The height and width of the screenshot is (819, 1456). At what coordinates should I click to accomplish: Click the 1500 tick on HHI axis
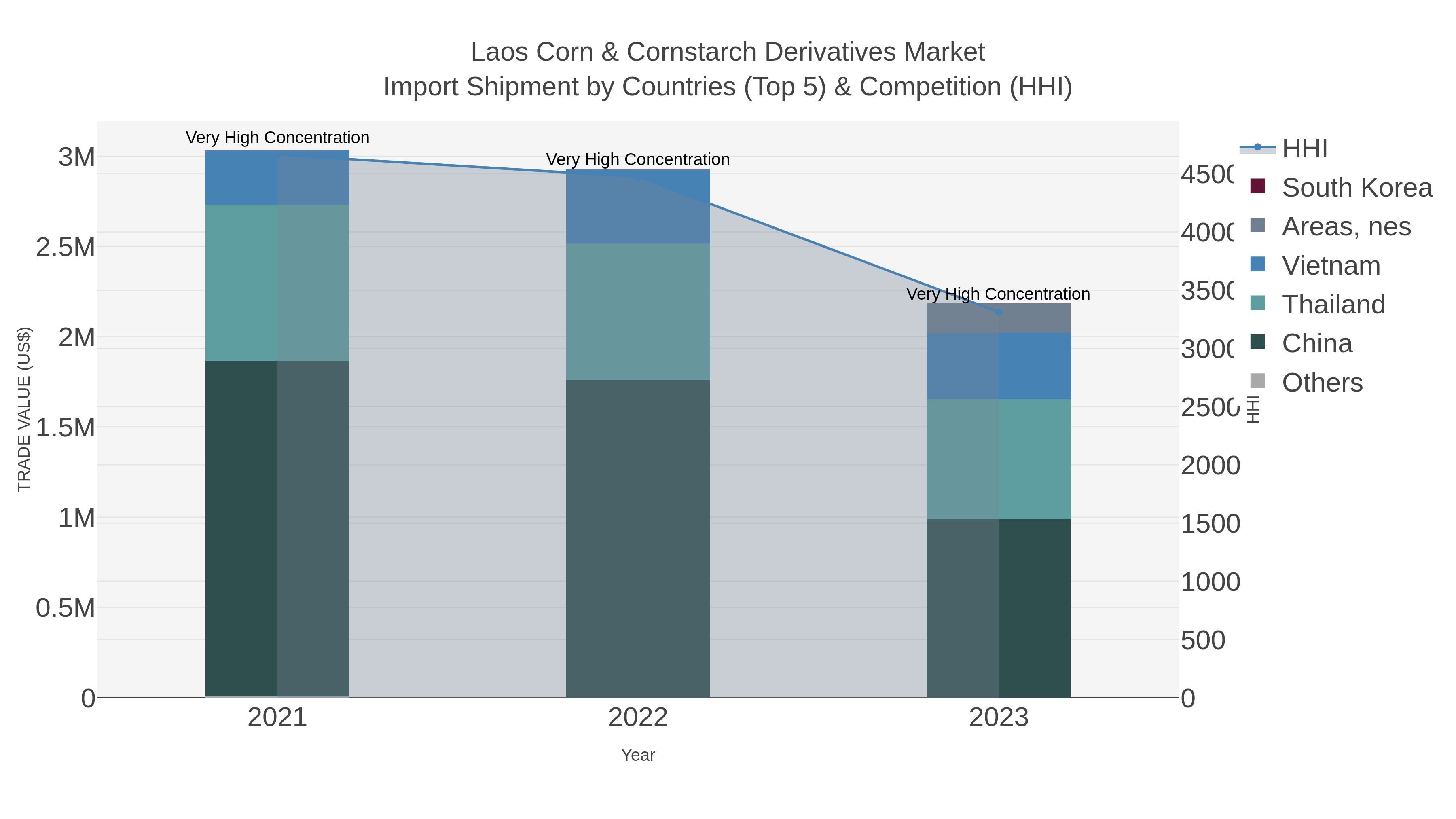coord(1211,524)
